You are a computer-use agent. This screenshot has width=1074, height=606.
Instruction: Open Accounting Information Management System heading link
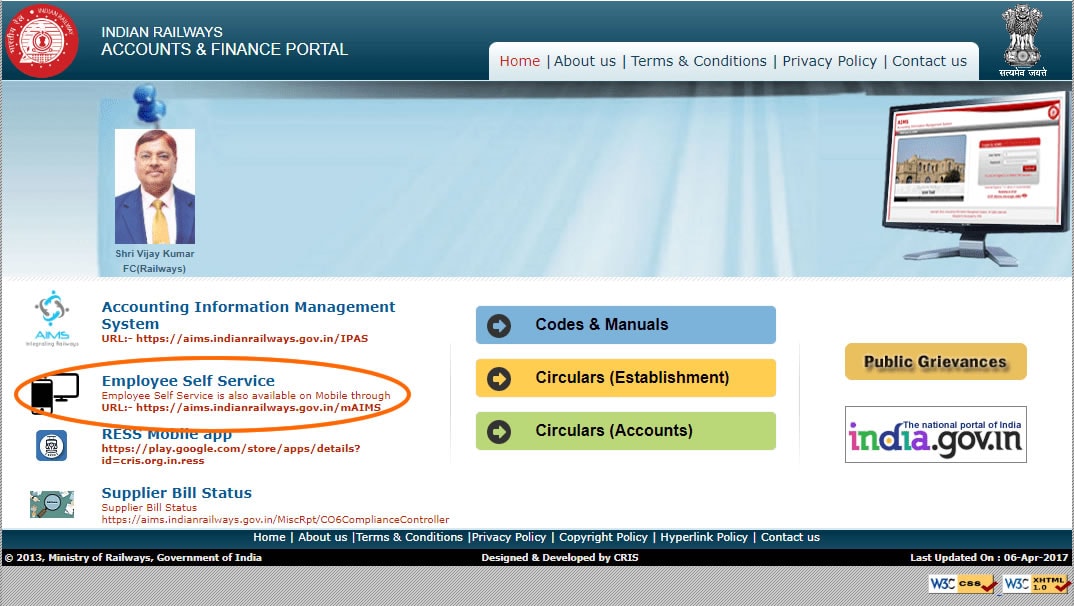point(248,315)
